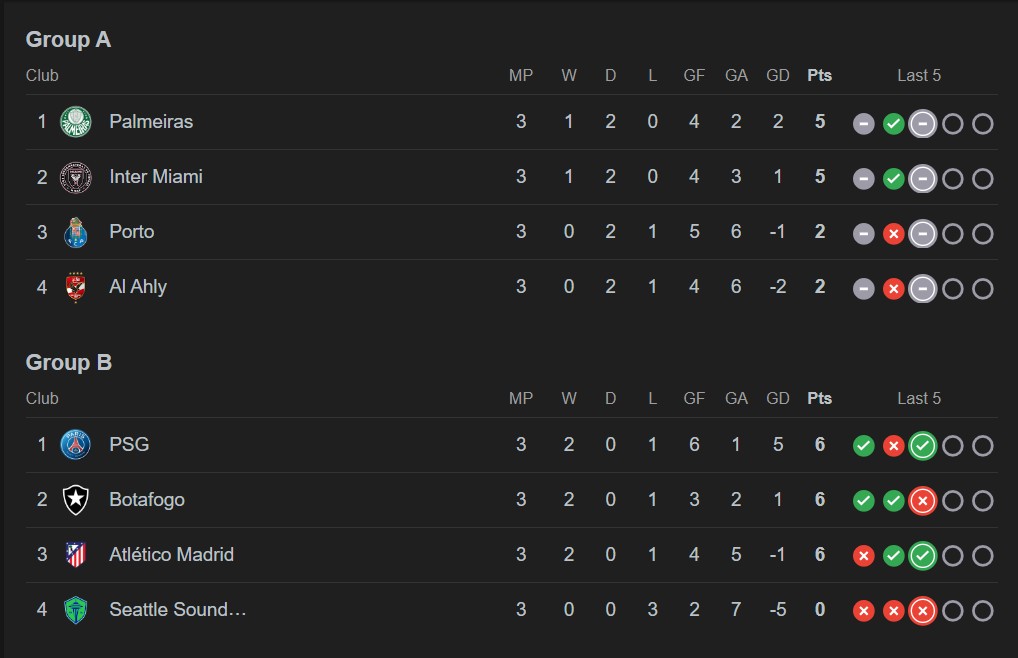Click Porto's red loss result icon

pos(894,234)
